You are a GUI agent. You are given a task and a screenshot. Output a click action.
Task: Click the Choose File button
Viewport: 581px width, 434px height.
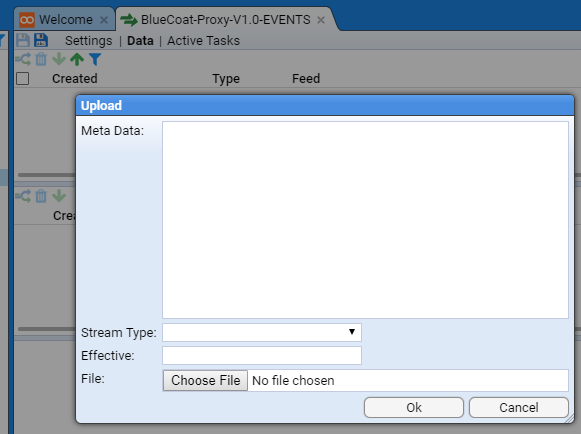click(x=205, y=381)
